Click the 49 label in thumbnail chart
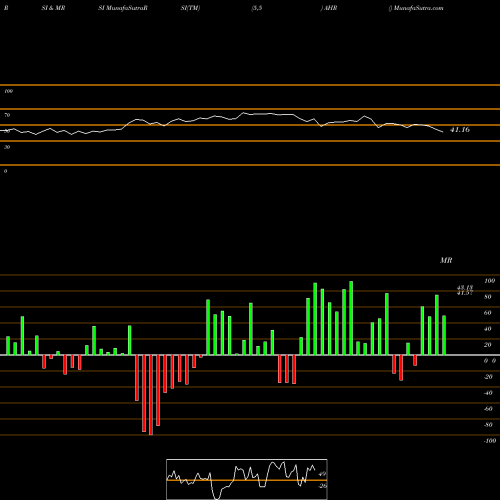500x500 pixels. coord(322,474)
